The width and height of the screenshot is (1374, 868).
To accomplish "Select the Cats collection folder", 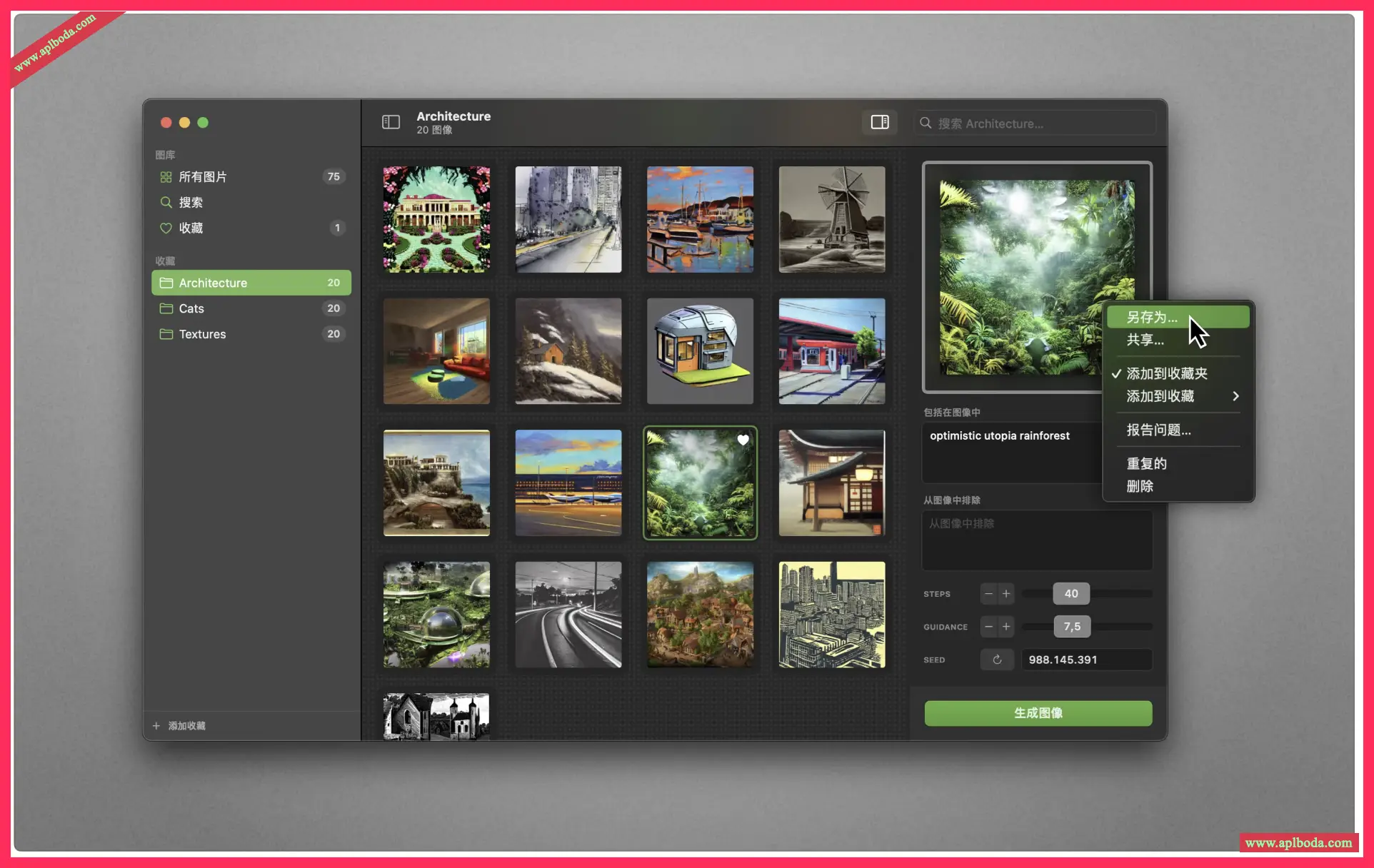I will [191, 308].
